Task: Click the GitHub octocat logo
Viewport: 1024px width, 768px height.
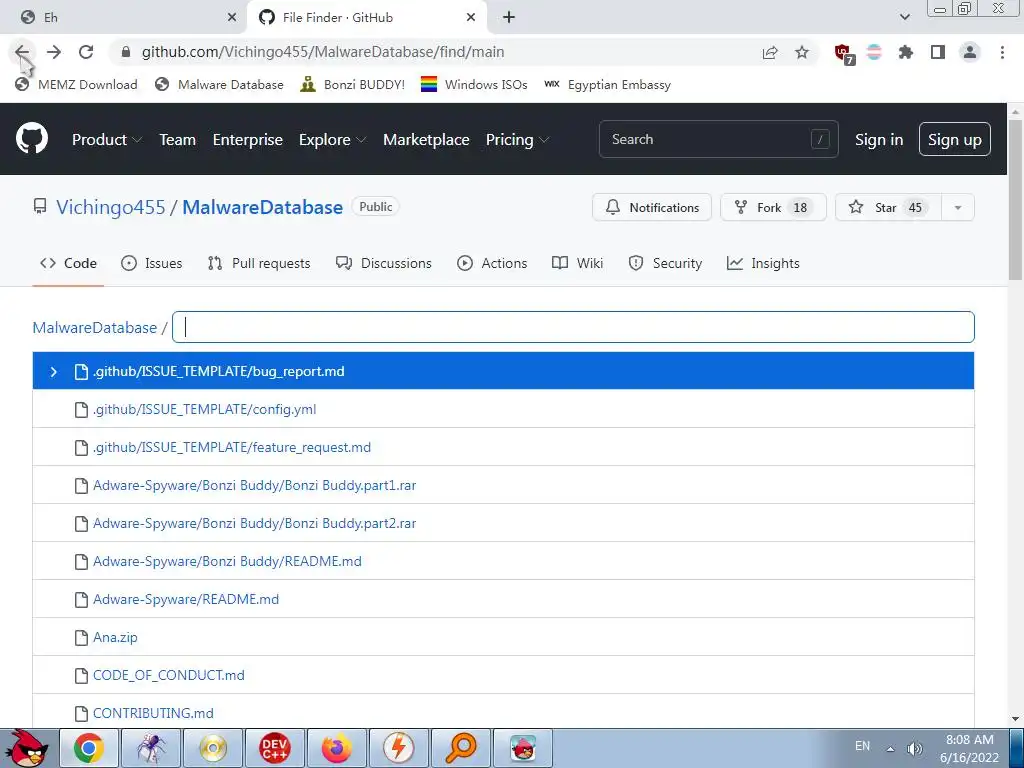Action: click(x=31, y=138)
